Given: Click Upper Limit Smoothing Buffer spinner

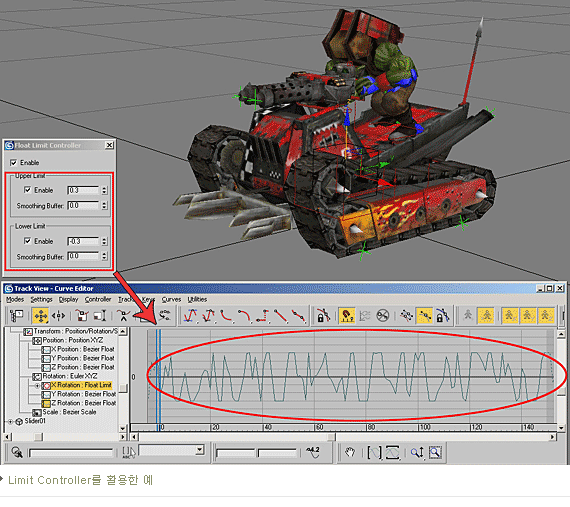Looking at the screenshot, I should click(x=105, y=206).
